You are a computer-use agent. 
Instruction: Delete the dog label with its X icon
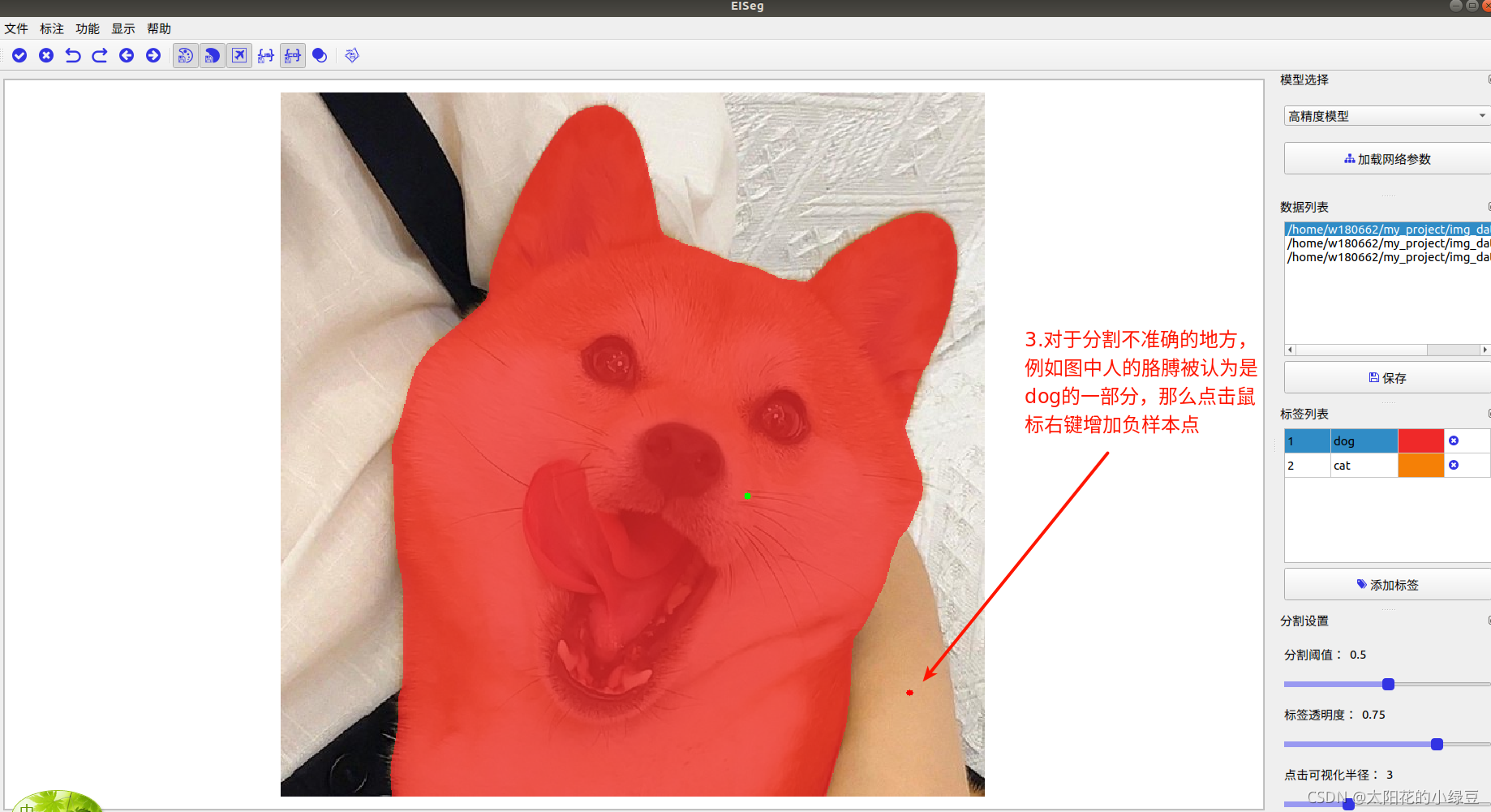(1454, 440)
